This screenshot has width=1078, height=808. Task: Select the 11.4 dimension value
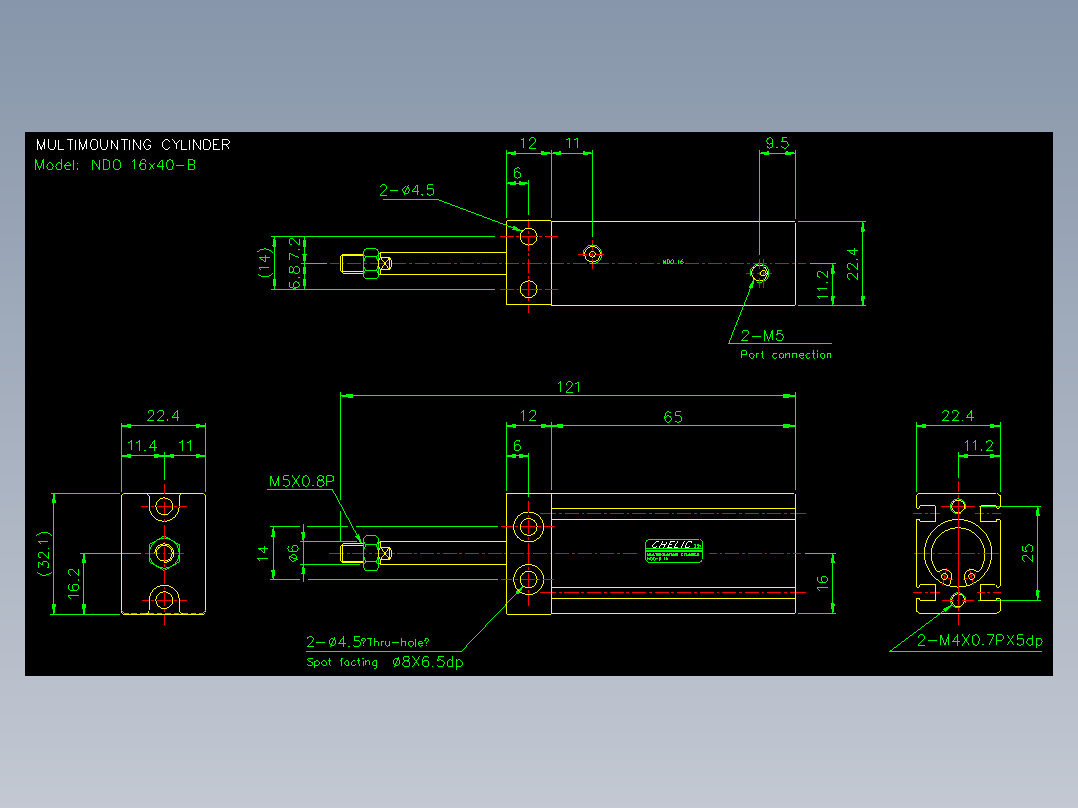coord(142,446)
